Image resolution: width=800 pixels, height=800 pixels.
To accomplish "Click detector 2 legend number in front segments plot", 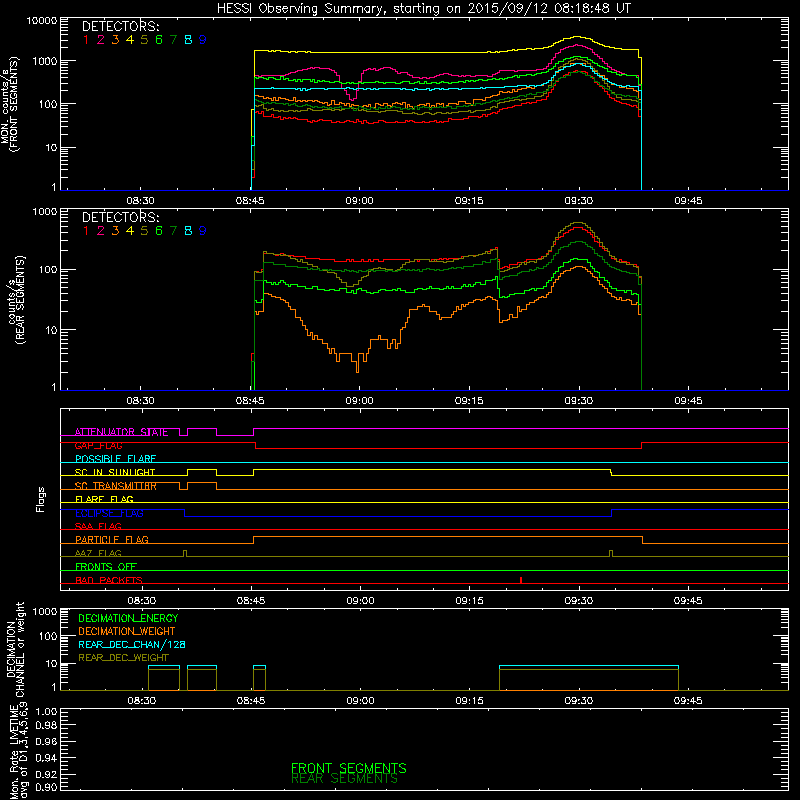I will point(101,40).
